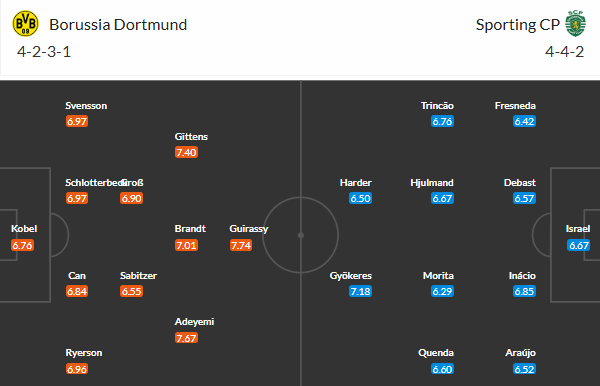Image resolution: width=600 pixels, height=386 pixels.
Task: Open player Quenda's name
Action: [x=436, y=353]
